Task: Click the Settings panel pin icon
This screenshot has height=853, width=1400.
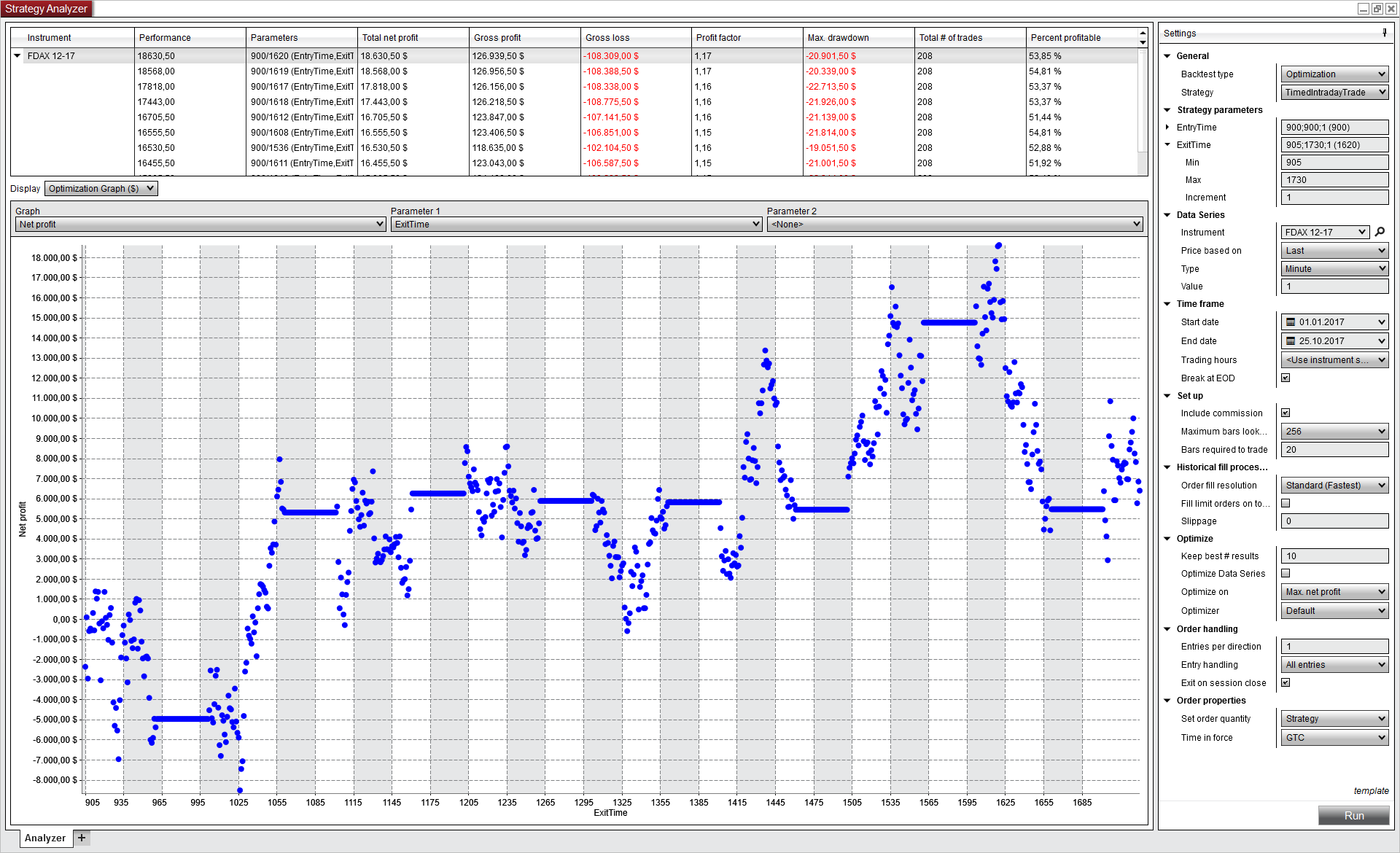Action: 1384,33
